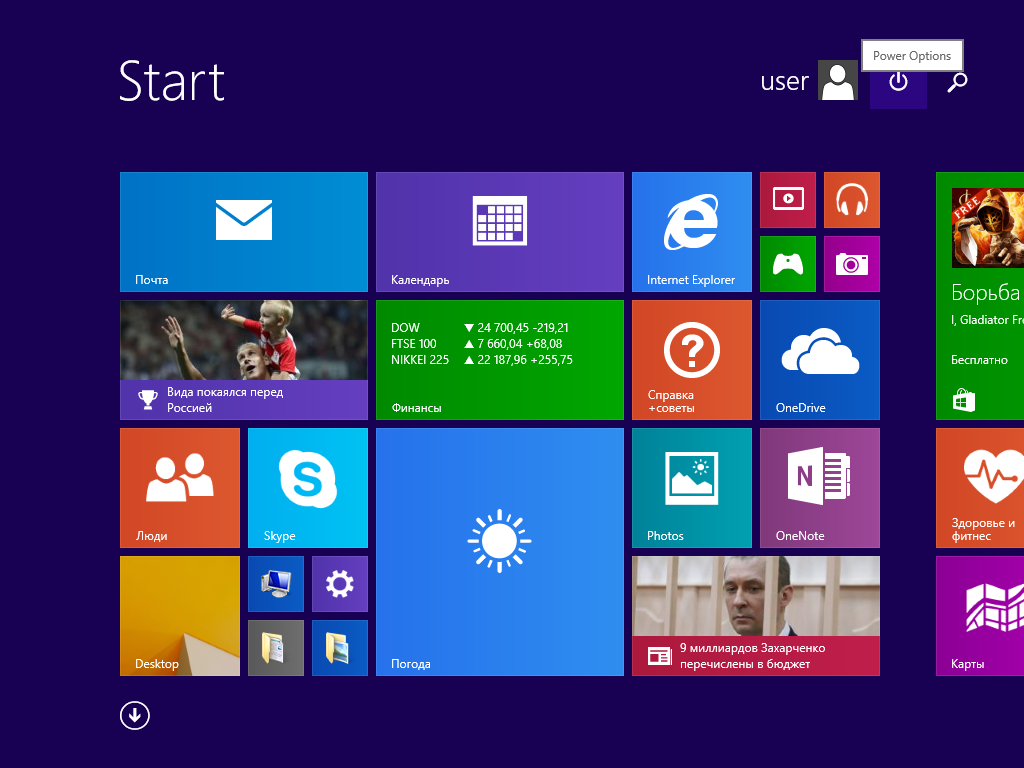
Task: Open the Карты maps tile
Action: 980,616
